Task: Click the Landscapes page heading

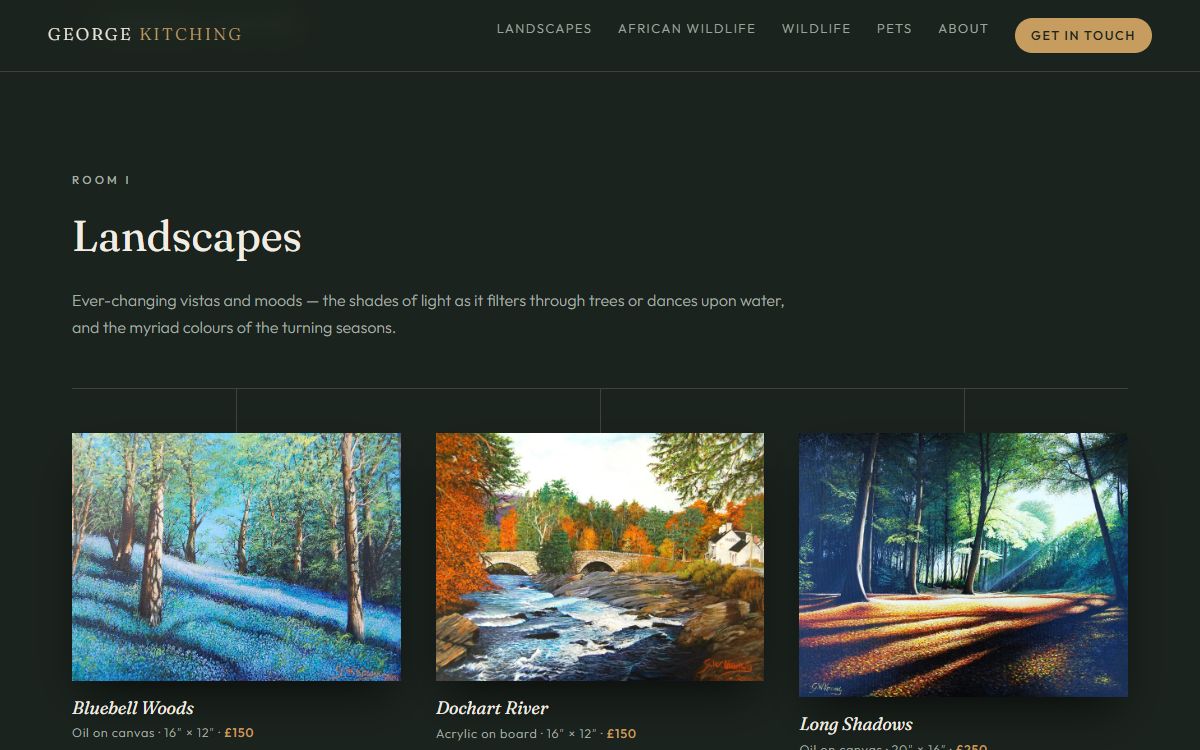Action: point(187,237)
